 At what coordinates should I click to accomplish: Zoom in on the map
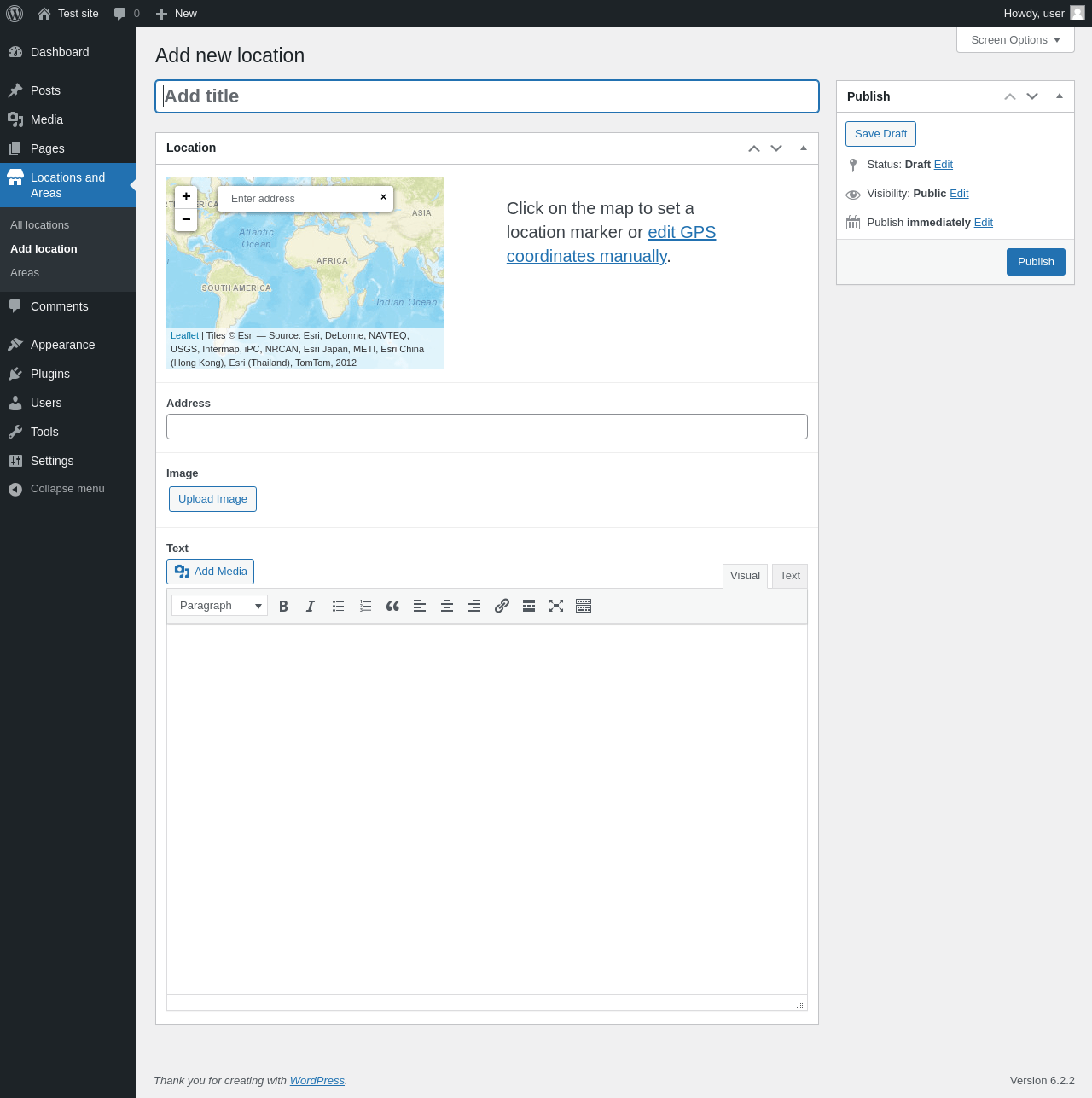tap(186, 197)
